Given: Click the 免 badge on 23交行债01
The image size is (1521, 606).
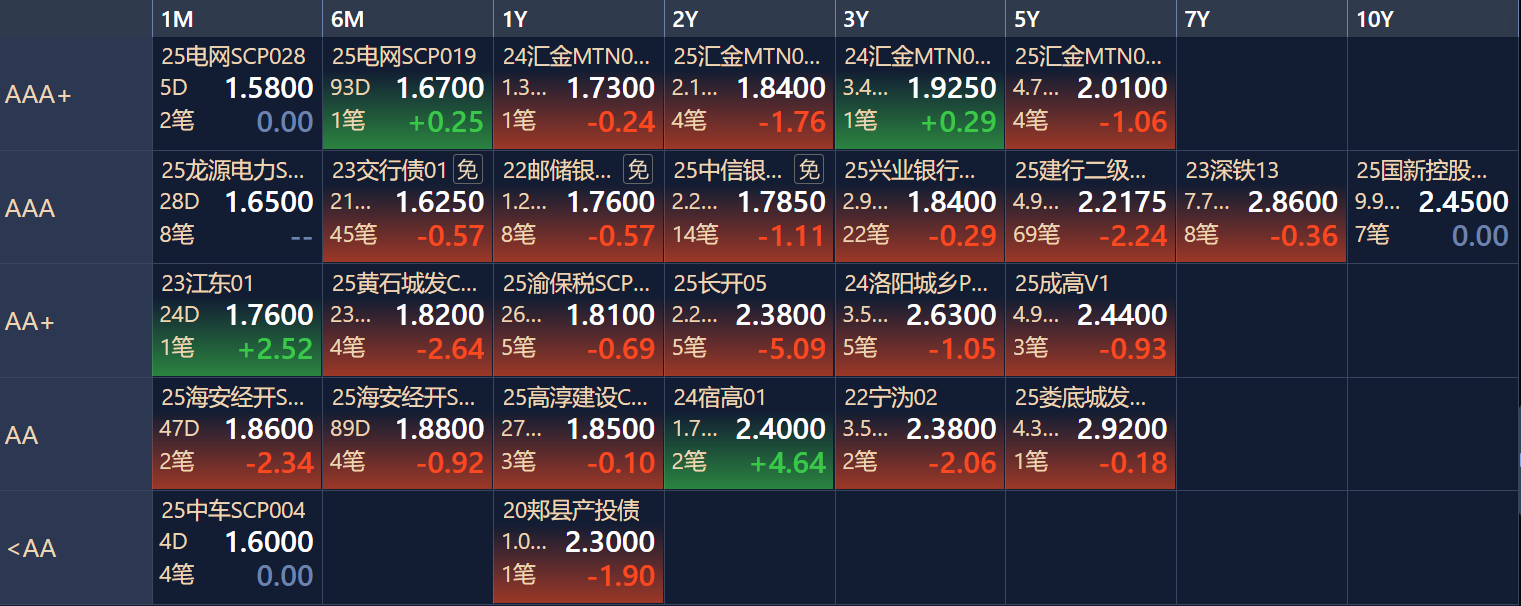Looking at the screenshot, I should (468, 170).
